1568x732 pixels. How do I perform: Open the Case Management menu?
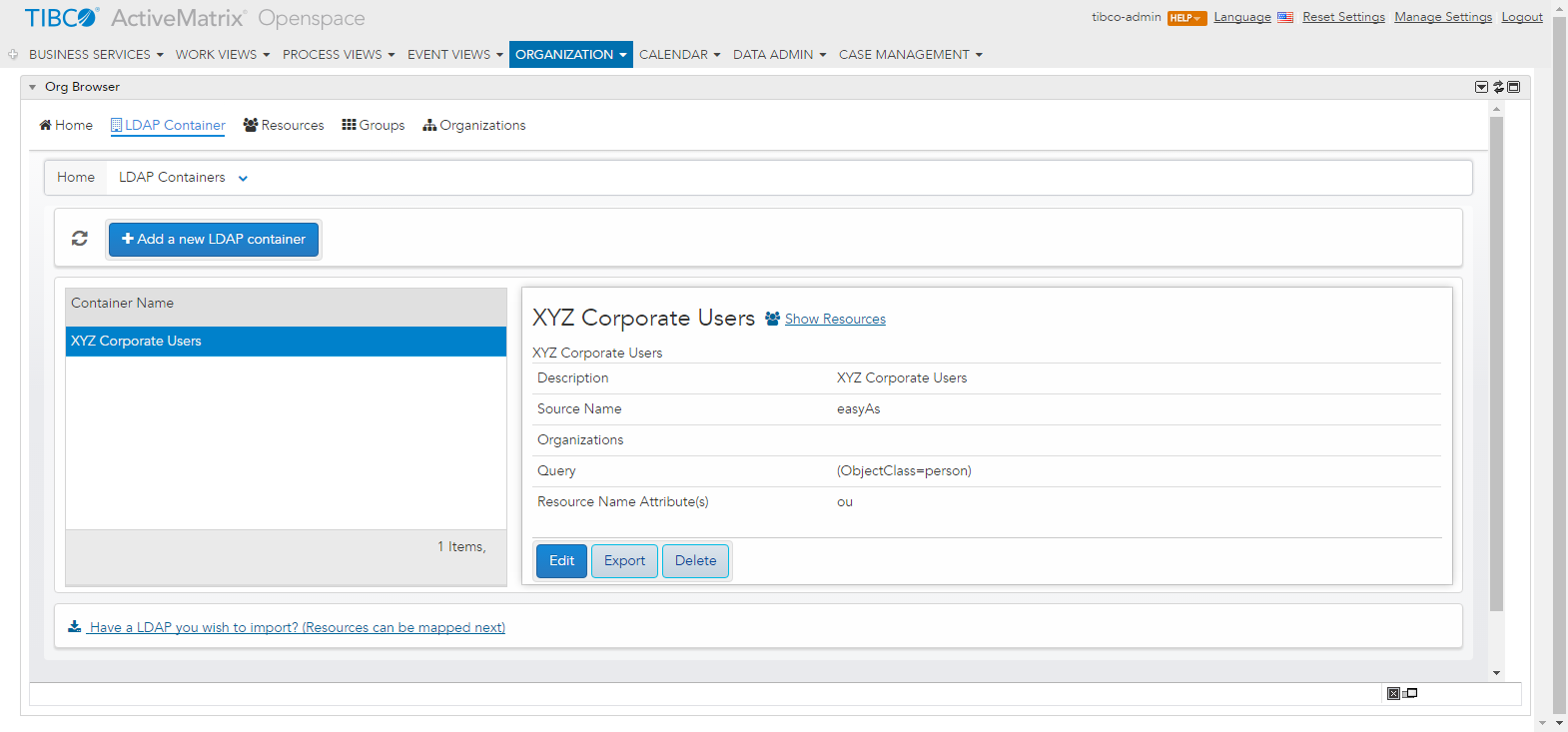pos(910,55)
